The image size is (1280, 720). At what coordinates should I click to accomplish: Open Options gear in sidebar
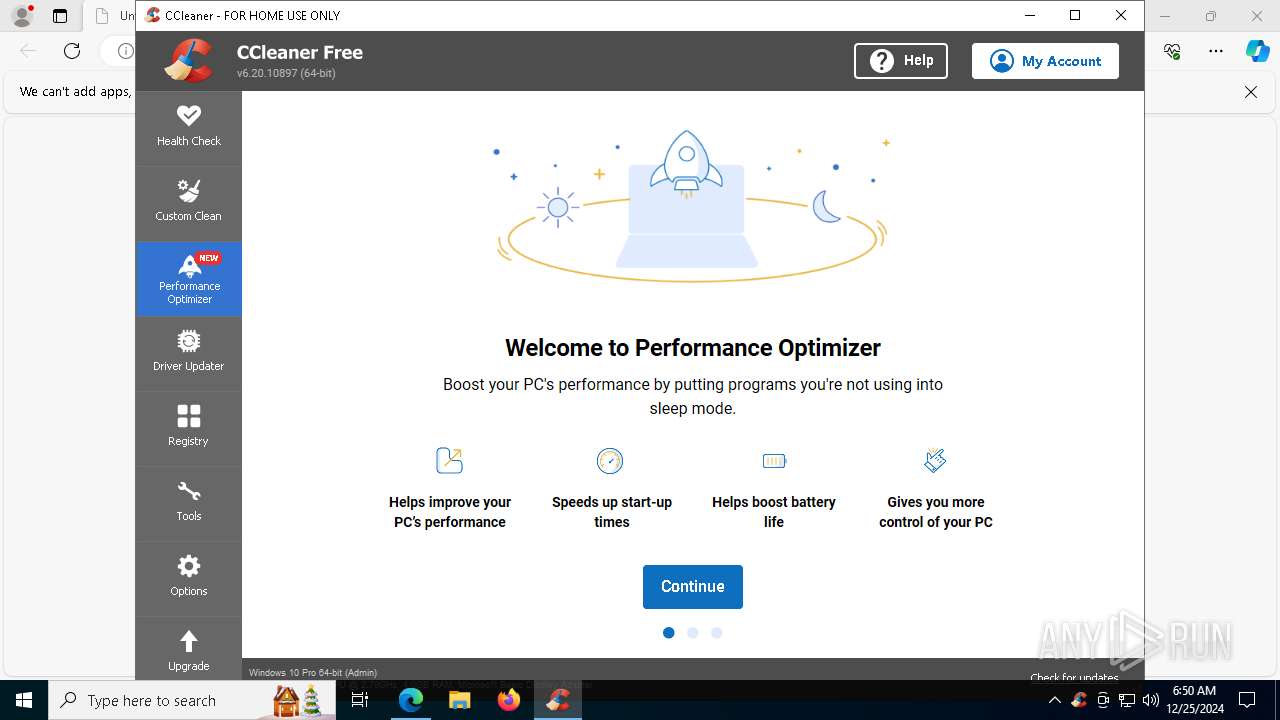[x=188, y=578]
